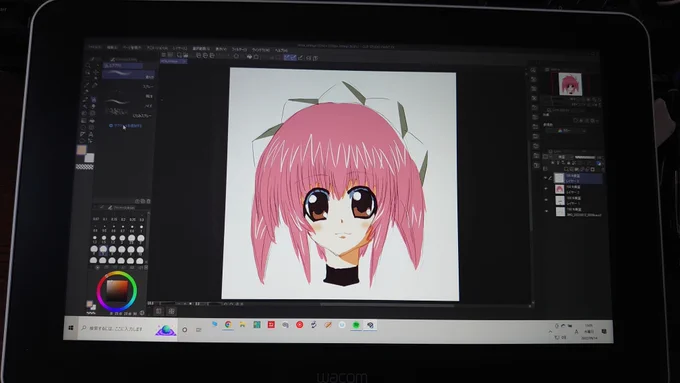Image resolution: width=680 pixels, height=383 pixels.
Task: Choose the highlighted brush size preset
Action: point(103,249)
